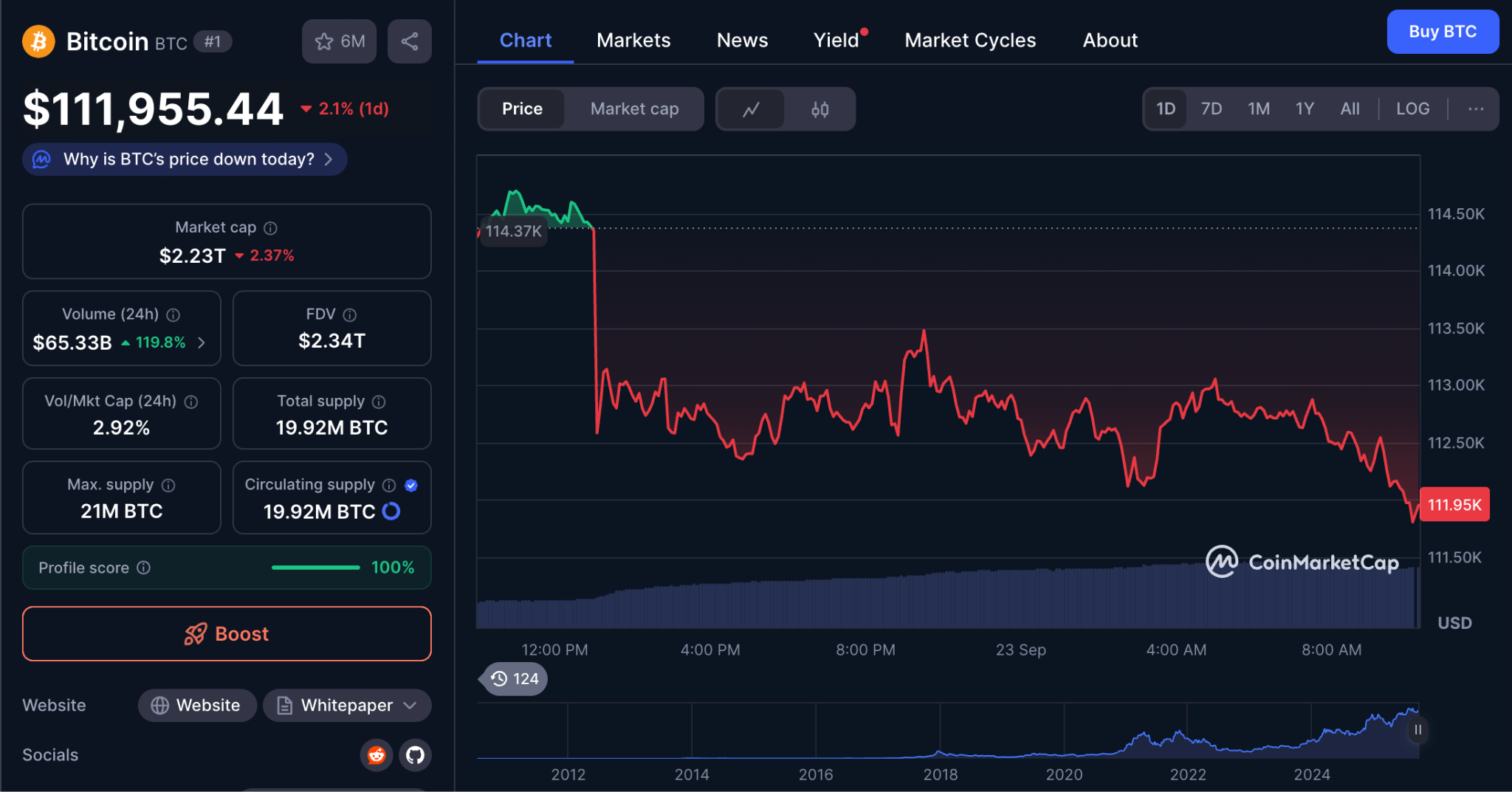This screenshot has height=792, width=1512.
Task: Click the Market cap info icon
Action: point(271,228)
